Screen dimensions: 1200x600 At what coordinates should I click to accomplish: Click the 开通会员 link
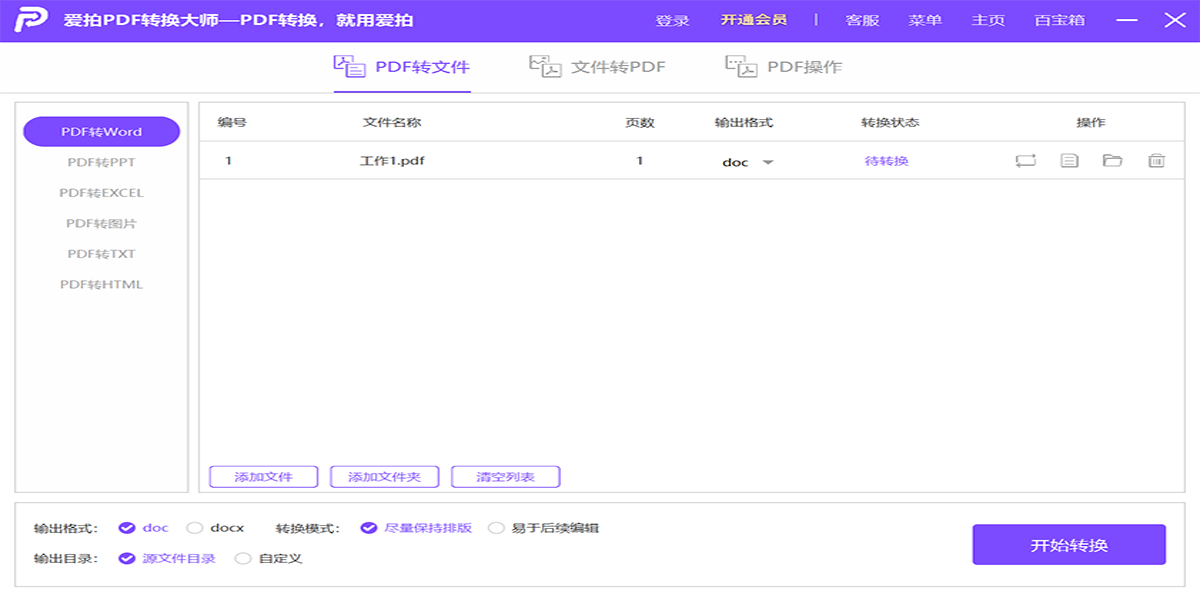753,20
